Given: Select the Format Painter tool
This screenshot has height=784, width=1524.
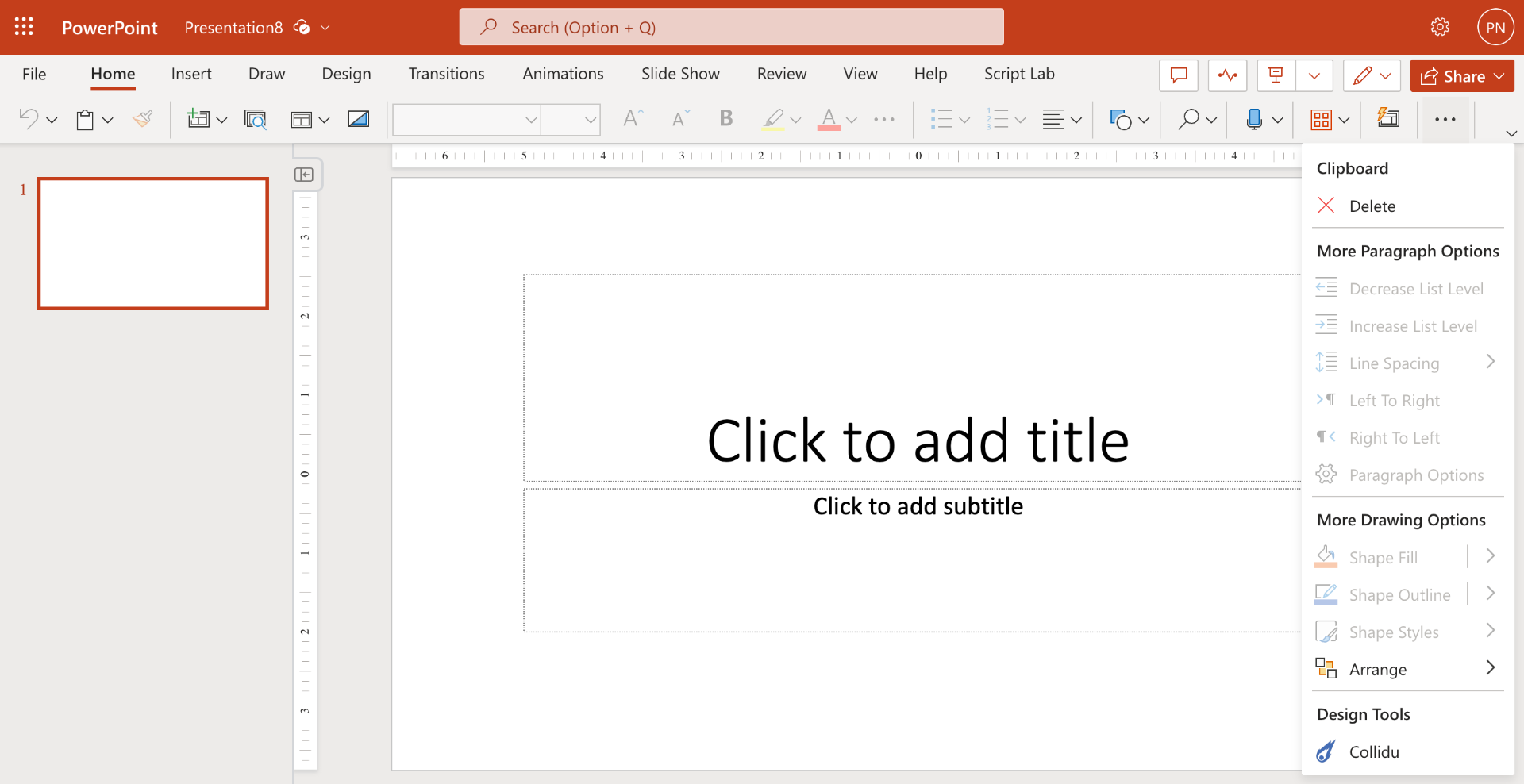Looking at the screenshot, I should [x=142, y=119].
